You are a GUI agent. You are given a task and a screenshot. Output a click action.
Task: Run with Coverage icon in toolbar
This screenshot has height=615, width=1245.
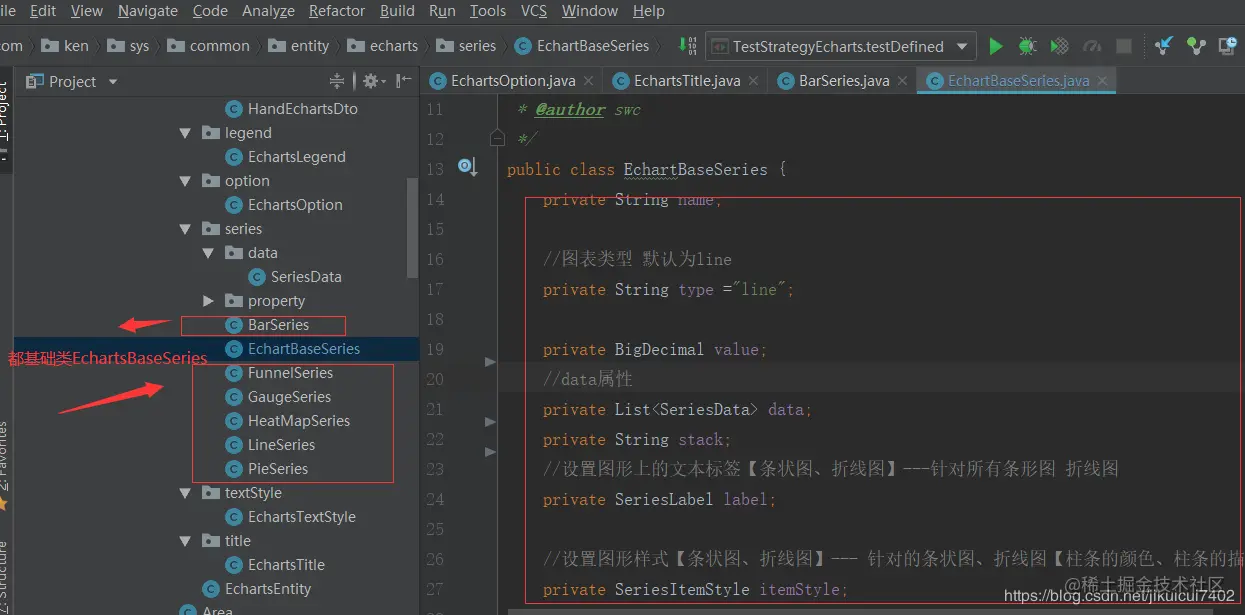1059,46
